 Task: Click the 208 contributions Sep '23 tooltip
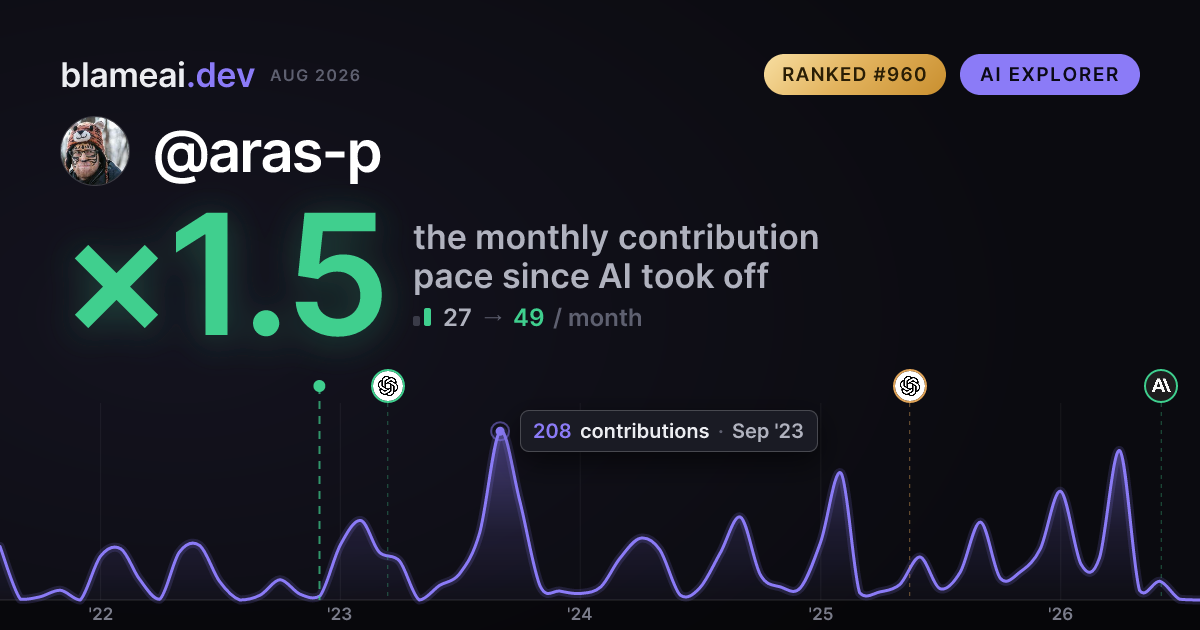coord(669,431)
